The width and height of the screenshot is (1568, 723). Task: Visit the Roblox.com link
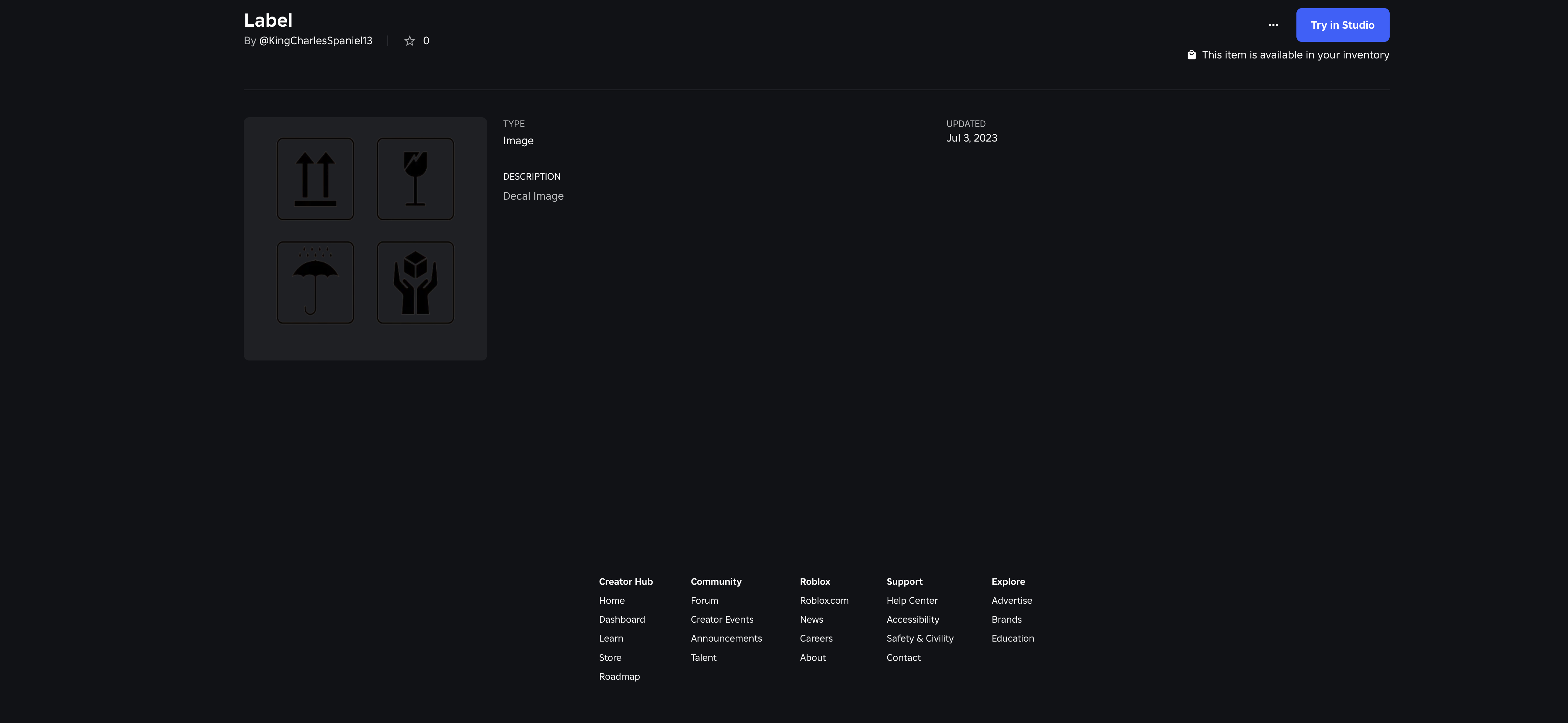(824, 601)
